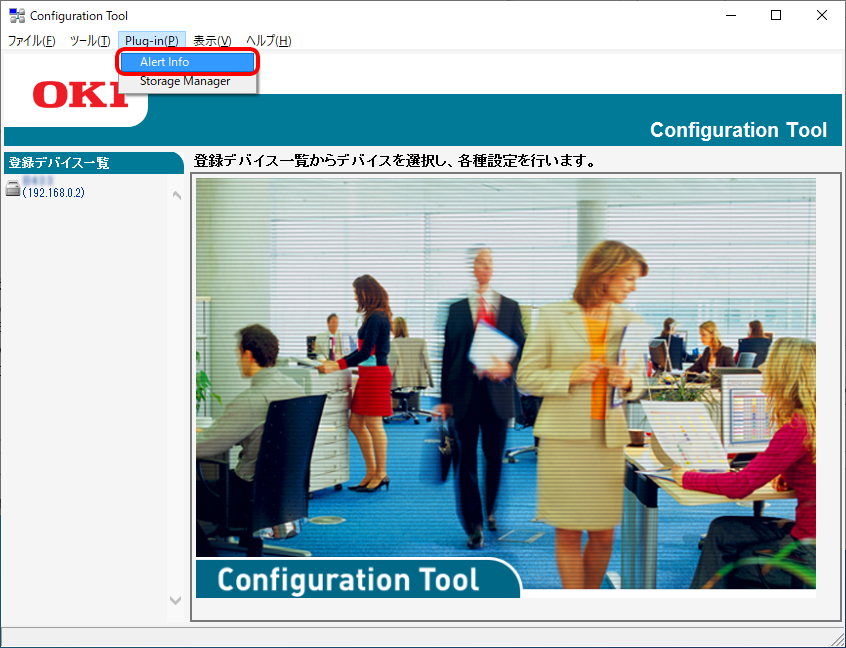The width and height of the screenshot is (846, 648).
Task: Open the ツール(T) menu
Action: (x=90, y=41)
